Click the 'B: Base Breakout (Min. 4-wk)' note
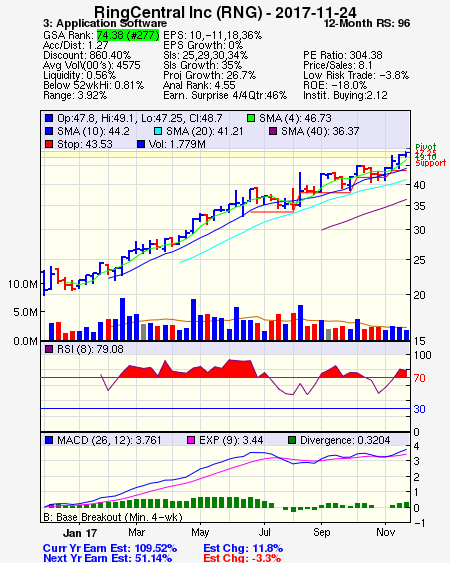Viewport: 450px width, 563px height. pos(113,517)
